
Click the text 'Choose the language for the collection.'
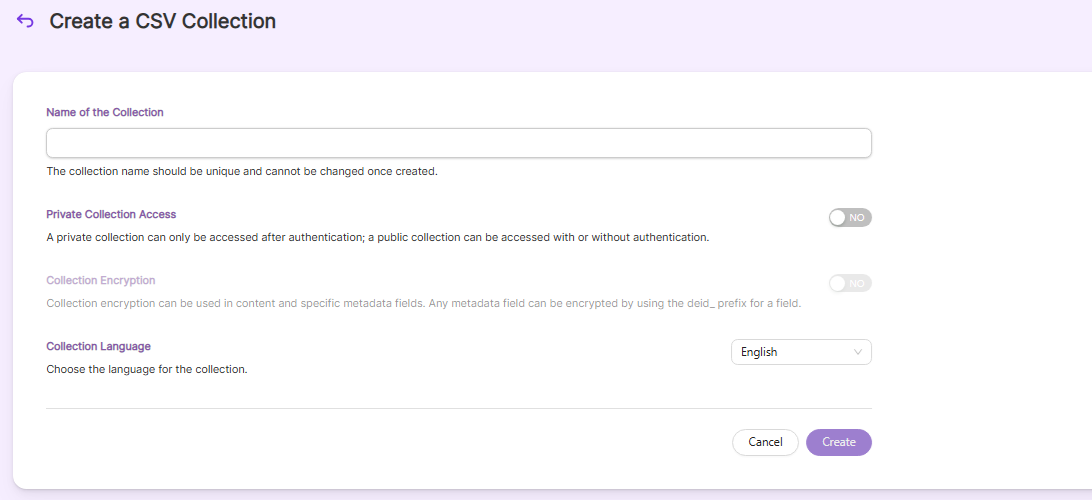click(147, 369)
